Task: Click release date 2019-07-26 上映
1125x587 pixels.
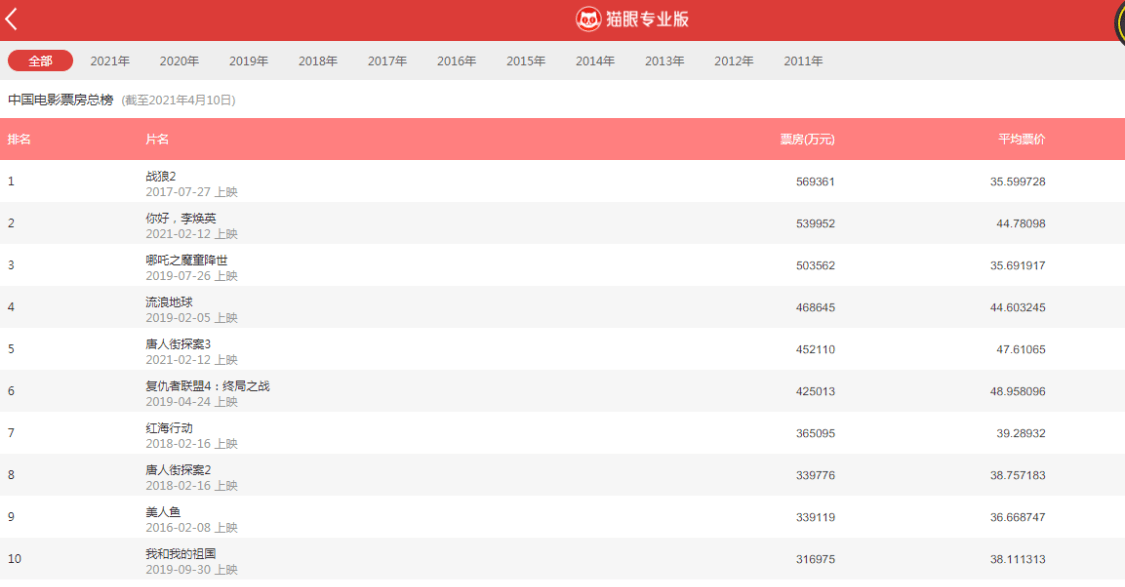Action: pos(192,276)
